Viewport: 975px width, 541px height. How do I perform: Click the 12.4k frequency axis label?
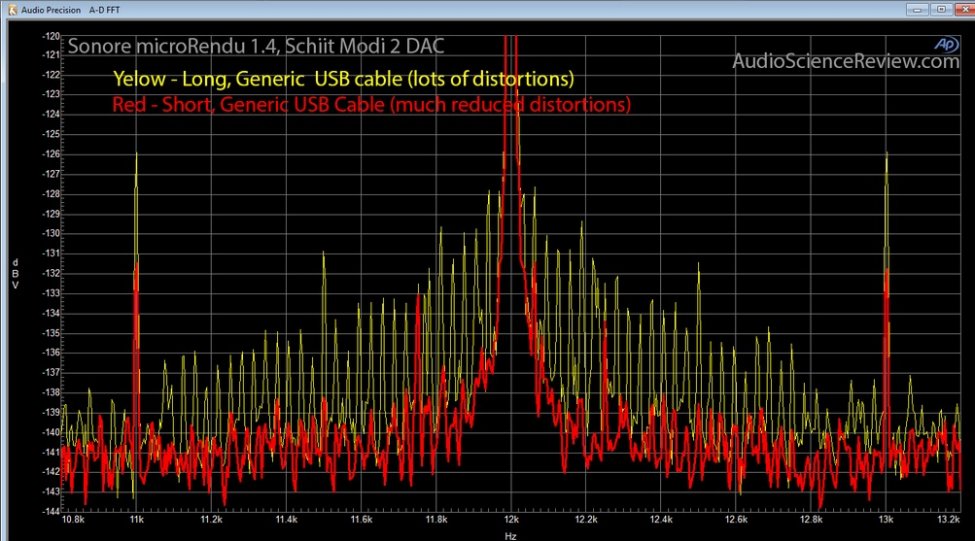pyautogui.click(x=661, y=520)
